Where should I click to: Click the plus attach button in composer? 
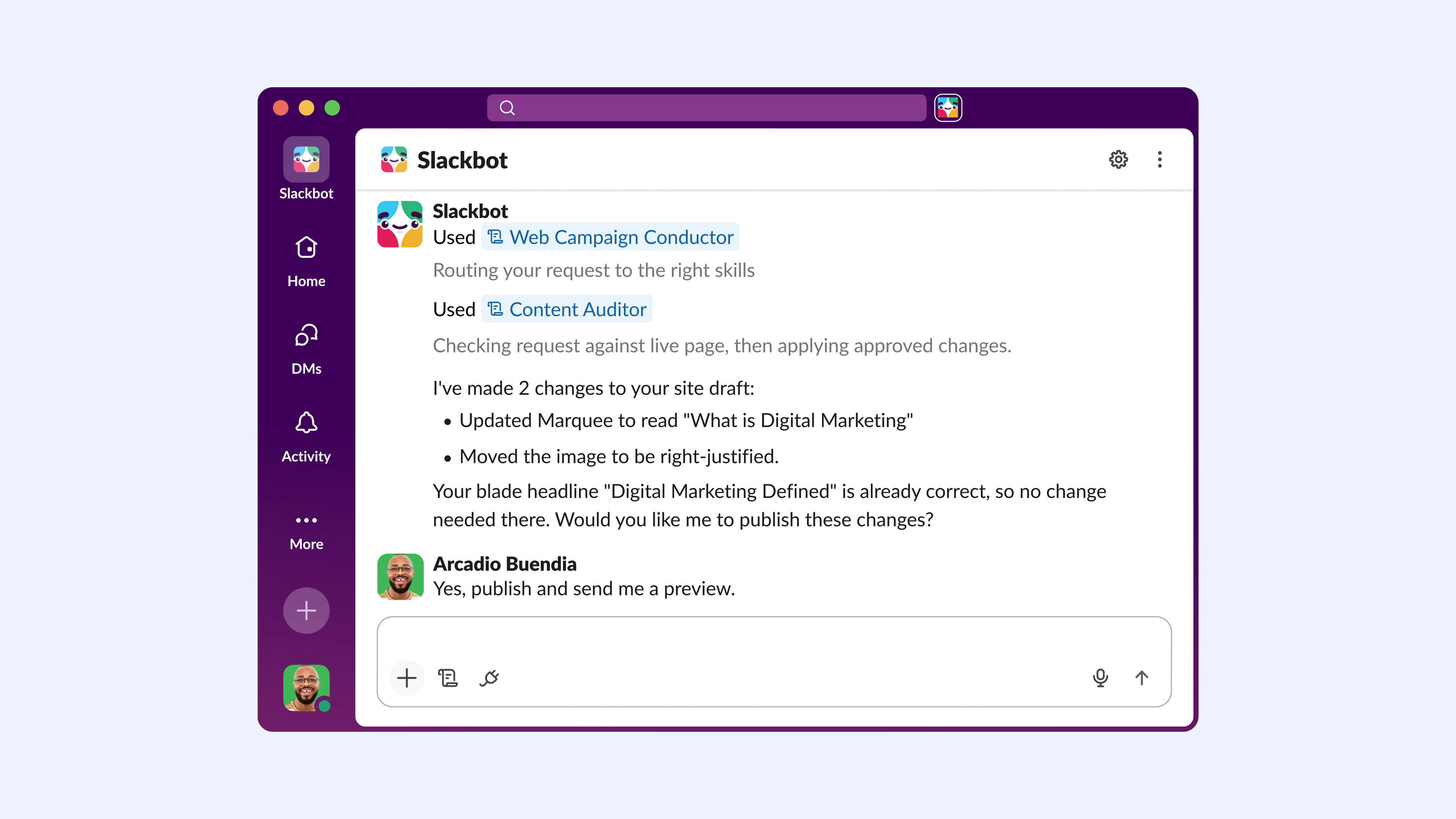pyautogui.click(x=406, y=678)
